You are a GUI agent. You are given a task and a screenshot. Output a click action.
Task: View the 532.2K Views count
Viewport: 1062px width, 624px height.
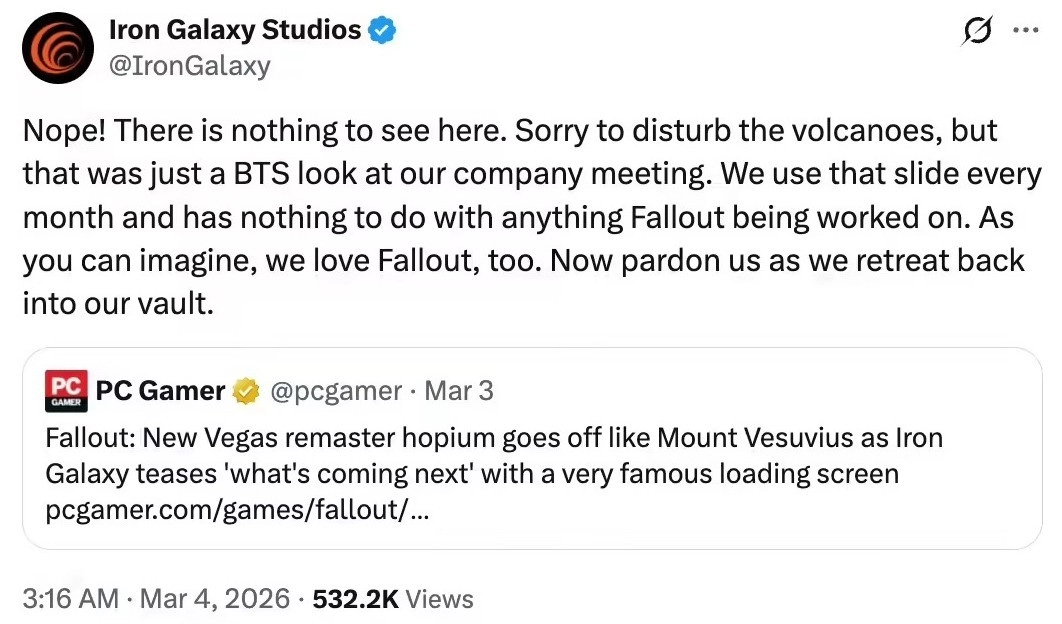coord(356,599)
